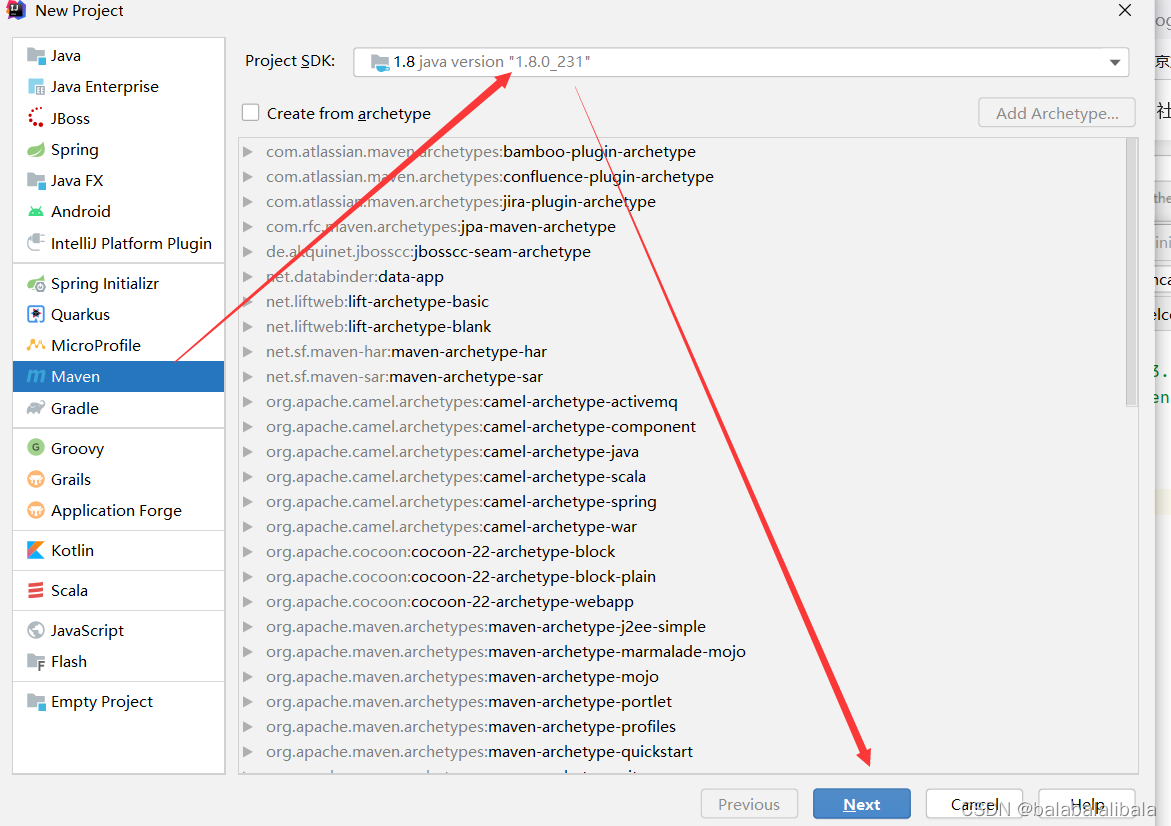Expand jira-plugin-archetype node
Screen dimensions: 1171x826
248,202
